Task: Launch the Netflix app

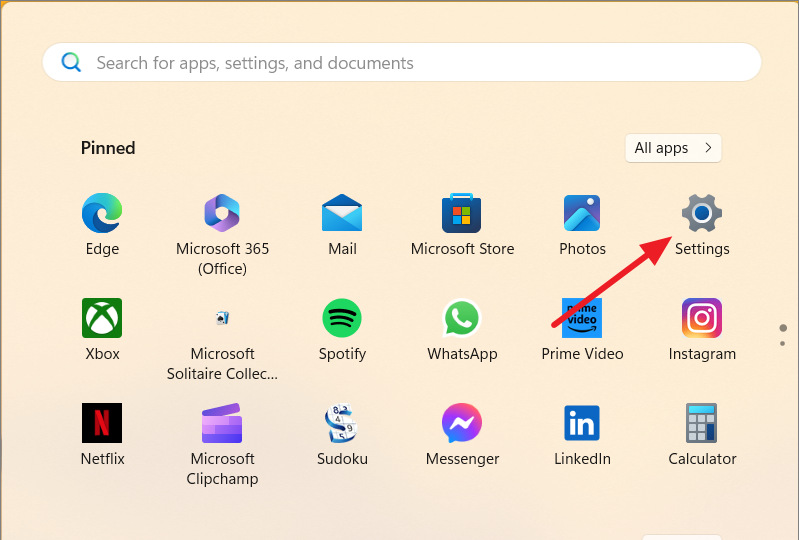Action: 102,423
